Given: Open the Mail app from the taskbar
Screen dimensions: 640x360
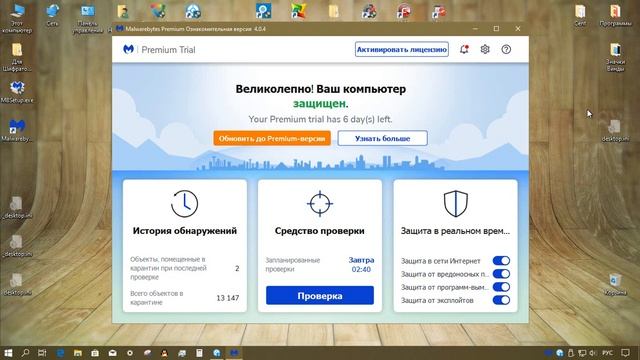Looking at the screenshot, I should tap(113, 353).
